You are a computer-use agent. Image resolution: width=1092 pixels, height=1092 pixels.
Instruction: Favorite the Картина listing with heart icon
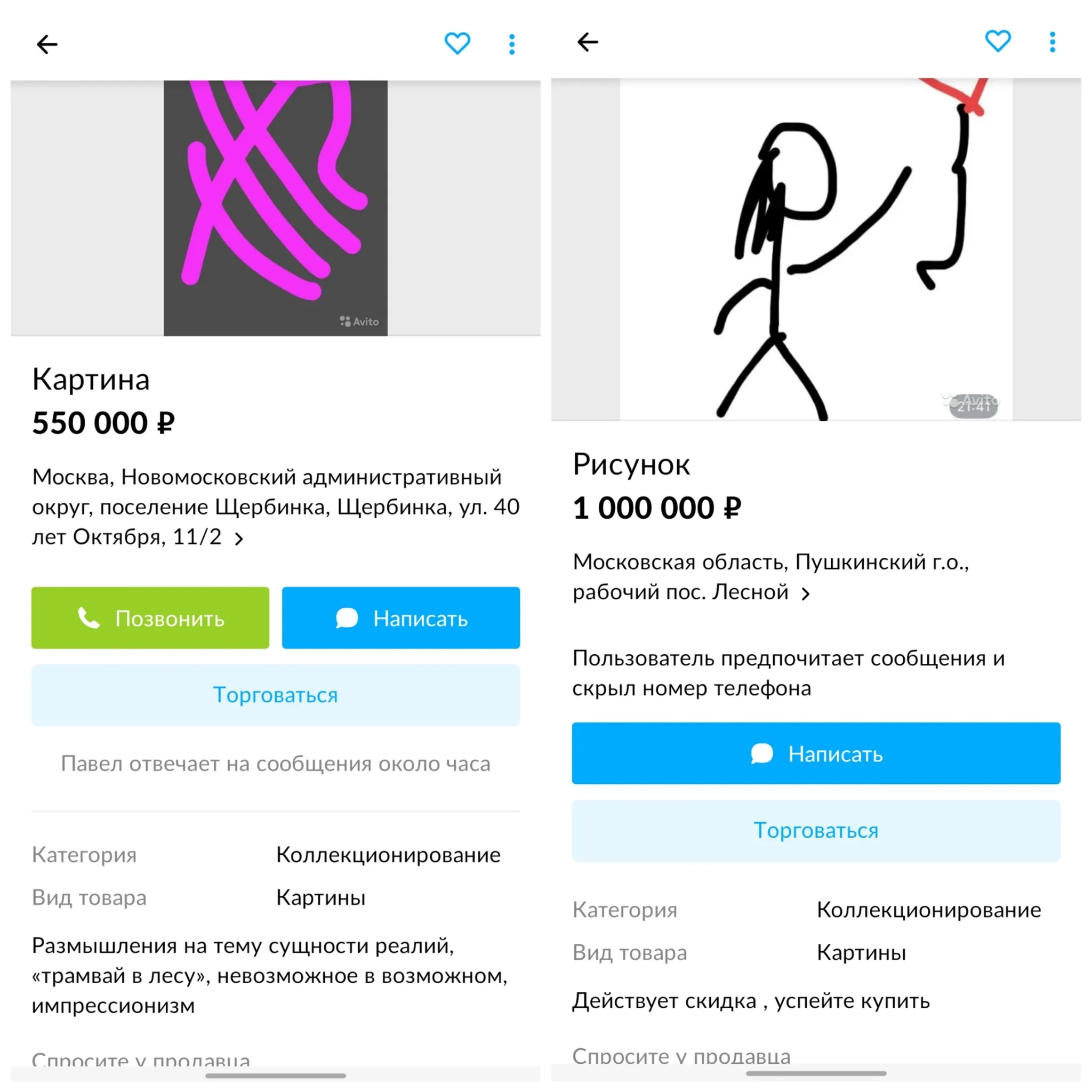coord(457,44)
